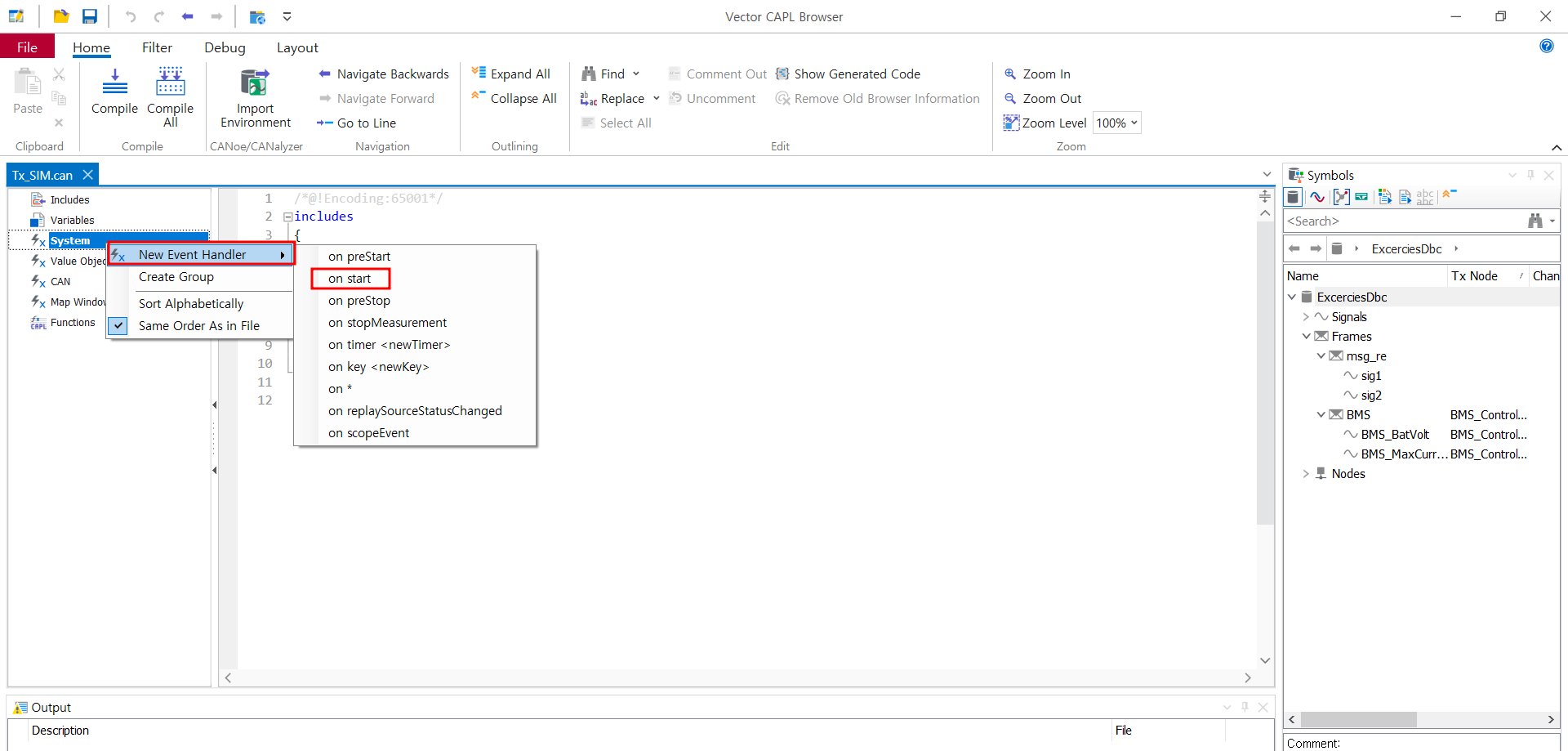Click Expand All in Outlining

tap(511, 74)
